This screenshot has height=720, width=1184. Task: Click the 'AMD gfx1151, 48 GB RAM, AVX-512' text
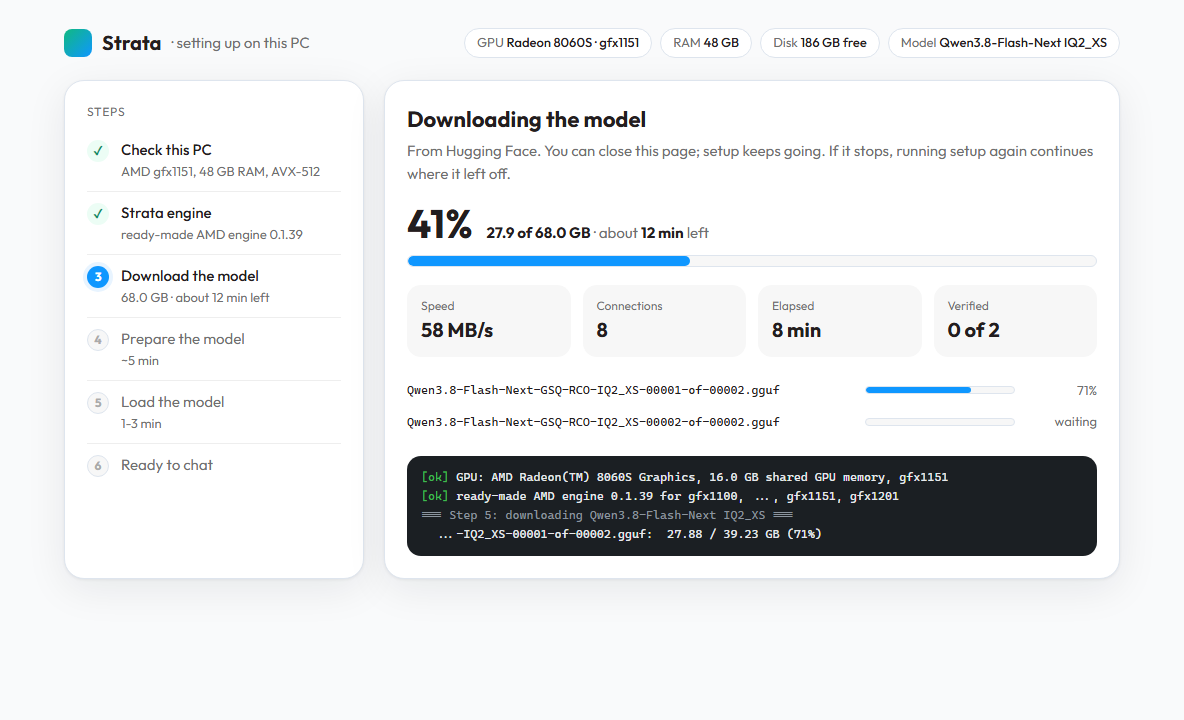(x=220, y=172)
